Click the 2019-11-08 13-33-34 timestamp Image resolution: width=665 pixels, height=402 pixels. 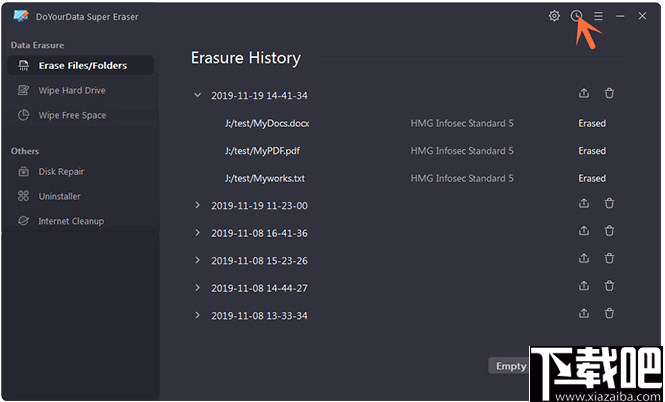[x=260, y=316]
